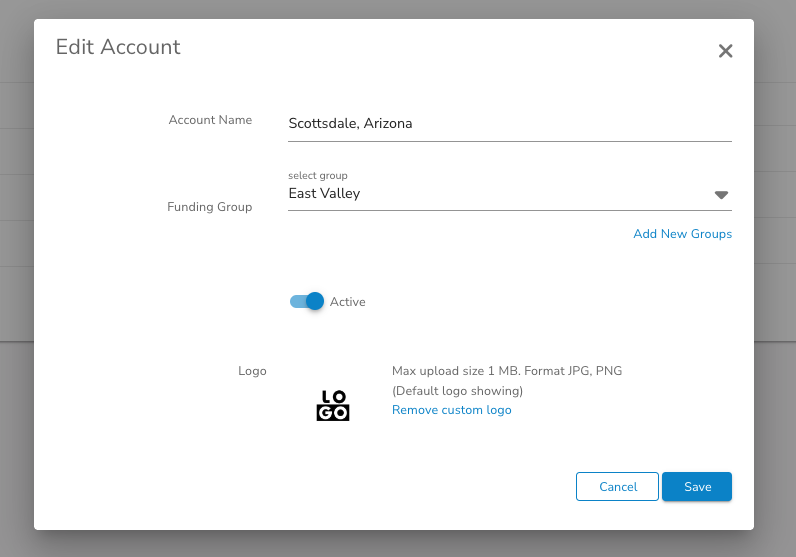Save the account changes
The image size is (796, 557).
[x=697, y=486]
